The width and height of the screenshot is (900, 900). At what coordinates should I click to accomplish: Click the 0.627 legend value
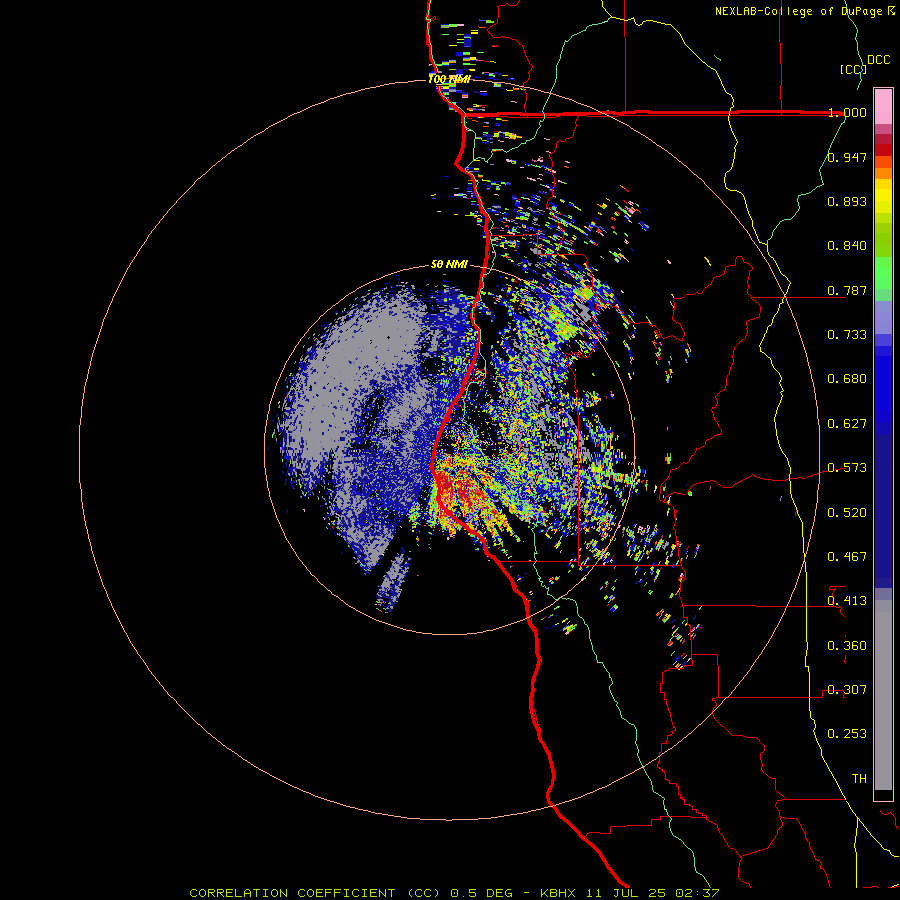[847, 424]
